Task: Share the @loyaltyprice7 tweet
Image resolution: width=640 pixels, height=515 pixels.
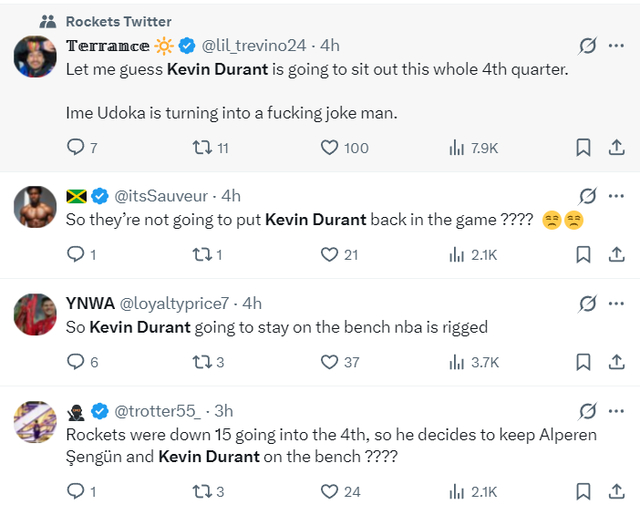Action: tap(616, 362)
